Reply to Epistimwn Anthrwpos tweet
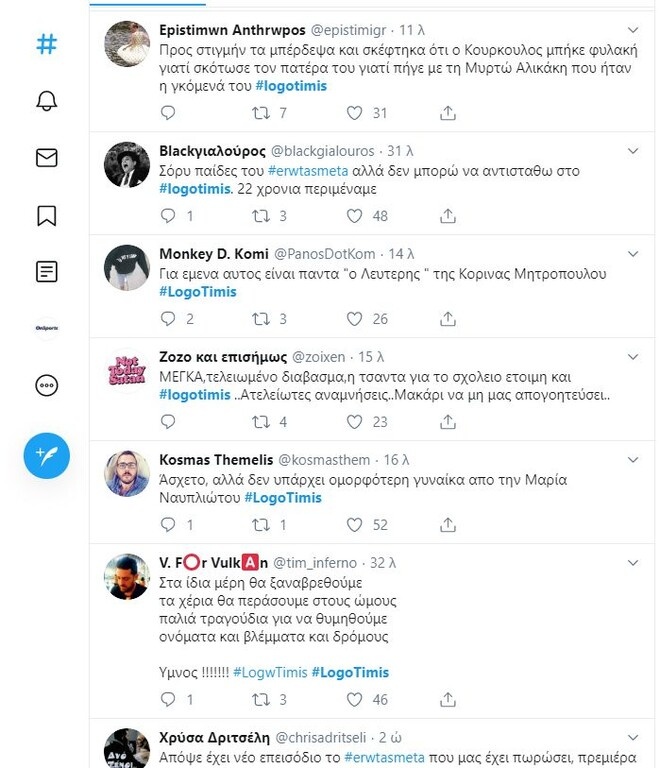660x768 pixels. tap(168, 113)
